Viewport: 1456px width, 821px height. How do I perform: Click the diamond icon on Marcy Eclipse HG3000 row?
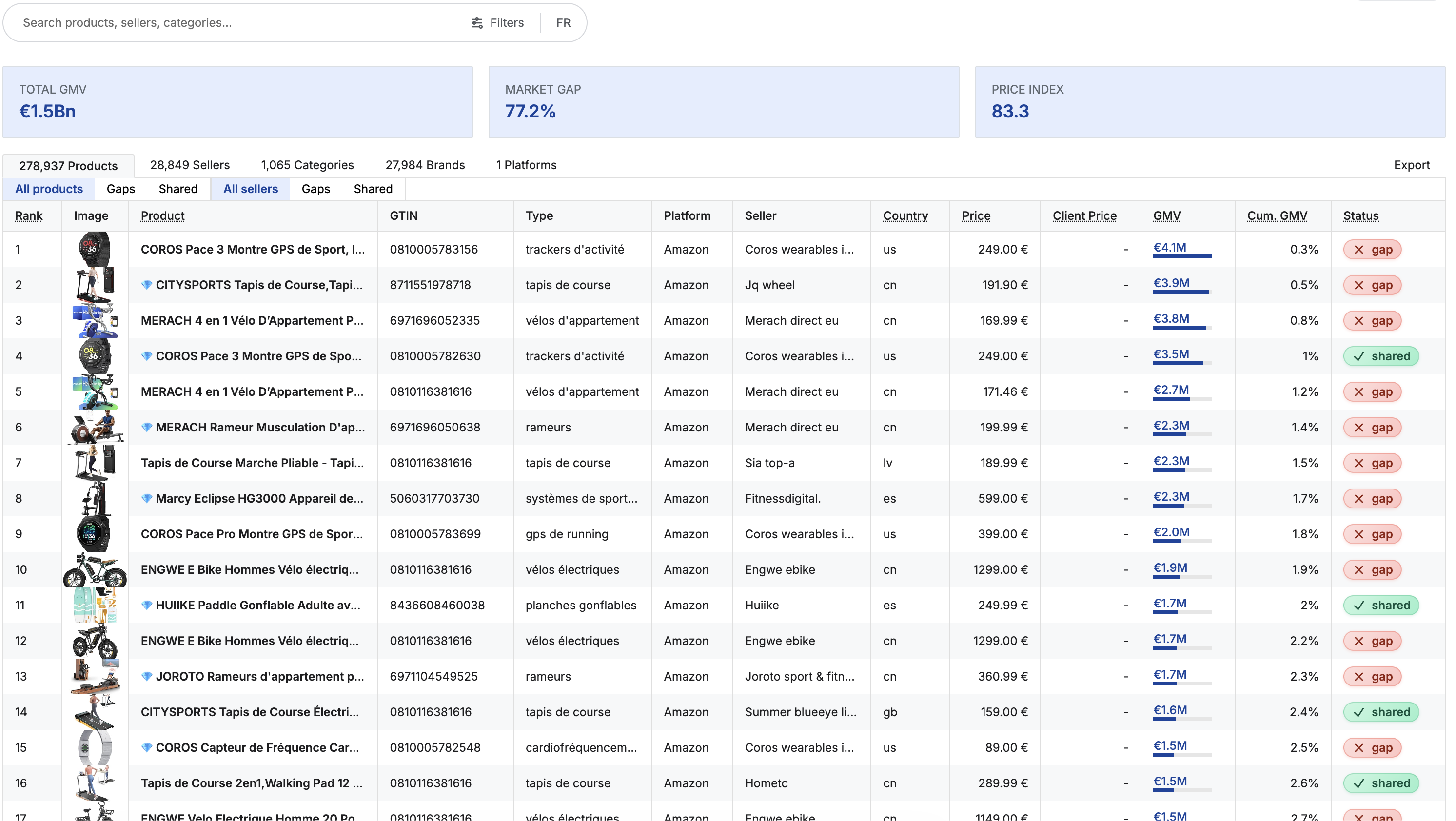(148, 498)
